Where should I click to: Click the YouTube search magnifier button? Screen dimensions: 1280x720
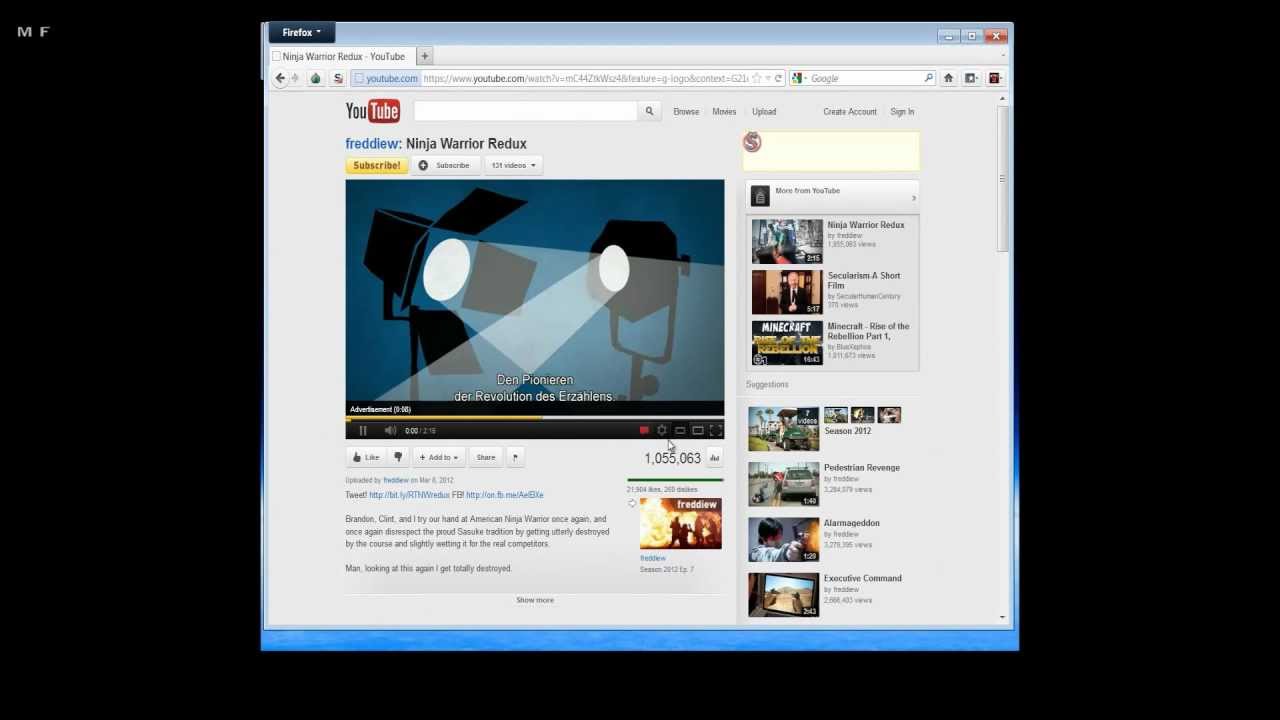click(x=649, y=111)
